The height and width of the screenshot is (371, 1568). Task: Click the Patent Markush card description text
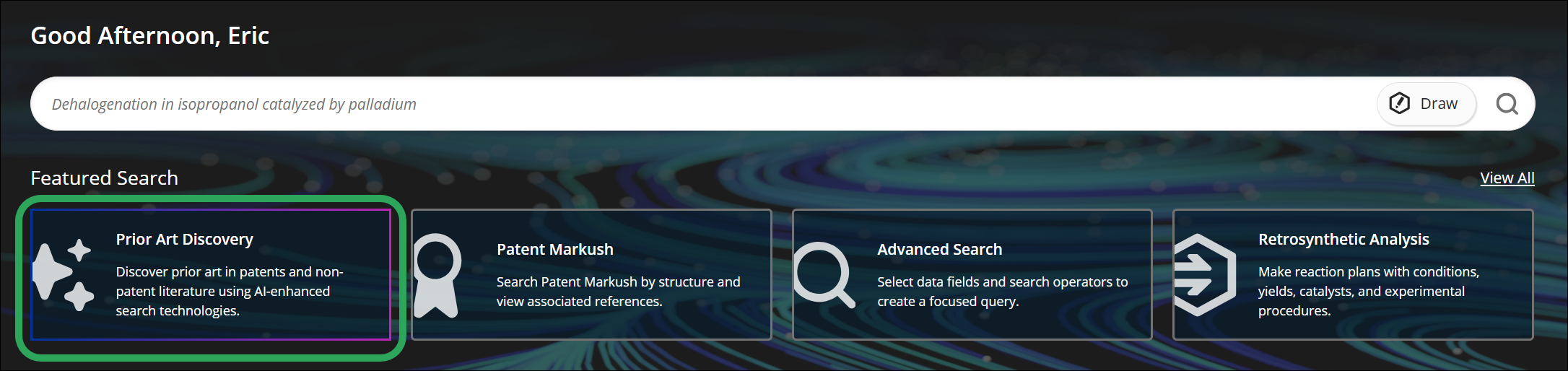[618, 292]
